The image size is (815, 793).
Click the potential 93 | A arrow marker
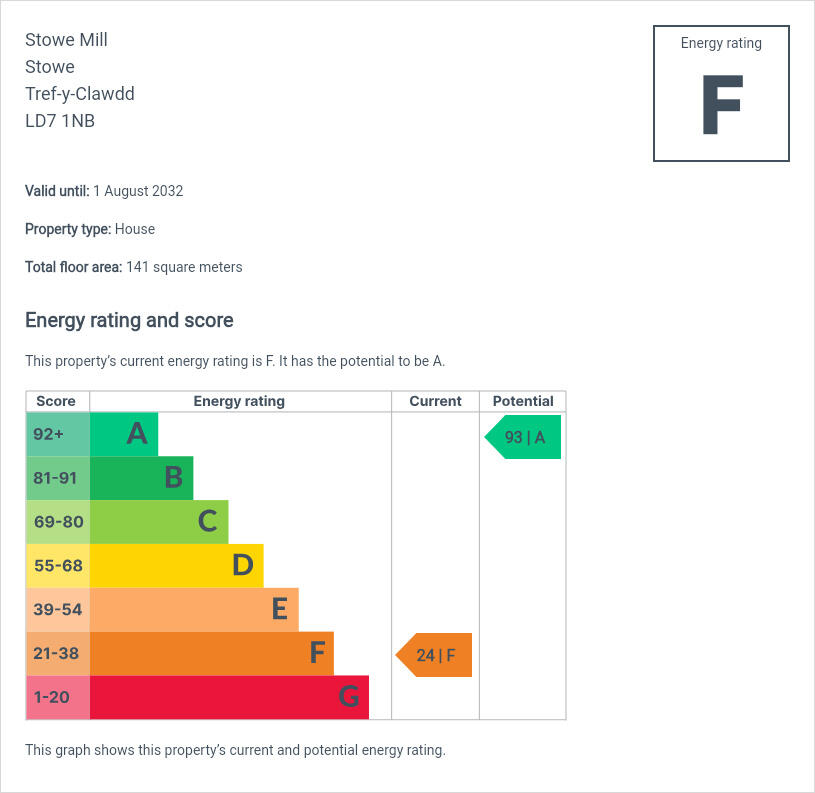click(x=524, y=437)
